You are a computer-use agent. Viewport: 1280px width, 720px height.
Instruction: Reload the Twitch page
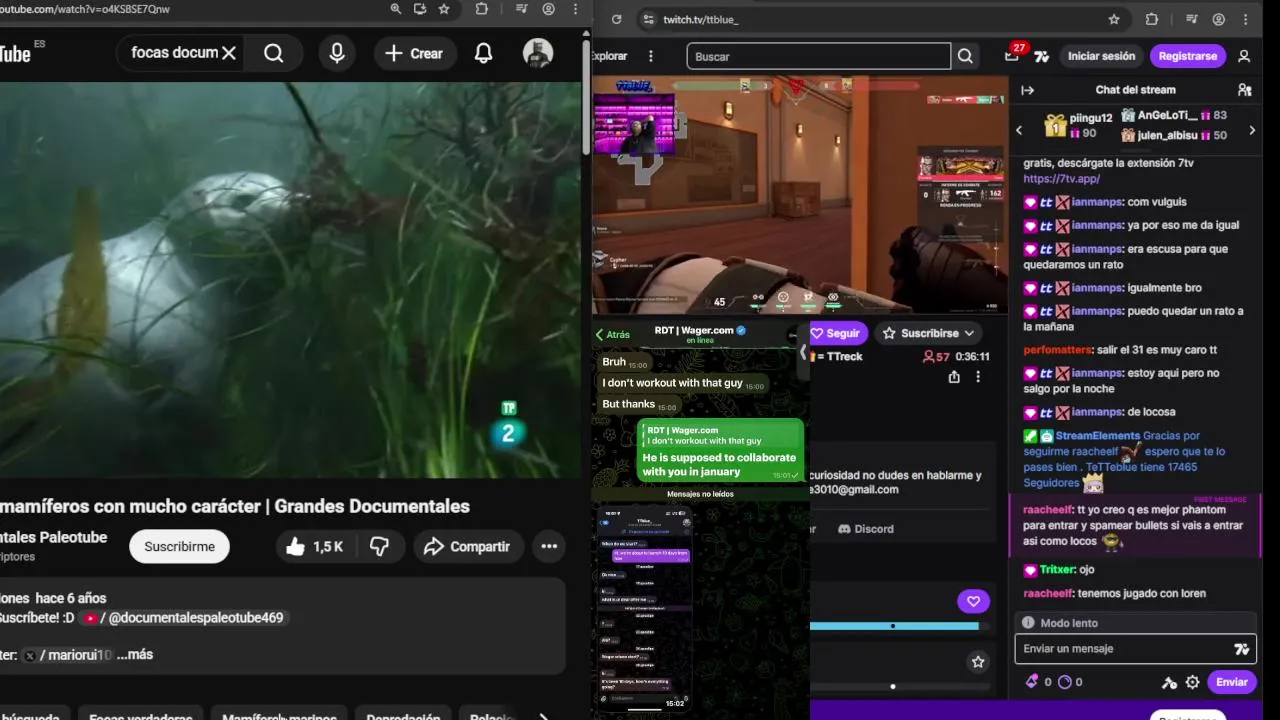tap(617, 19)
